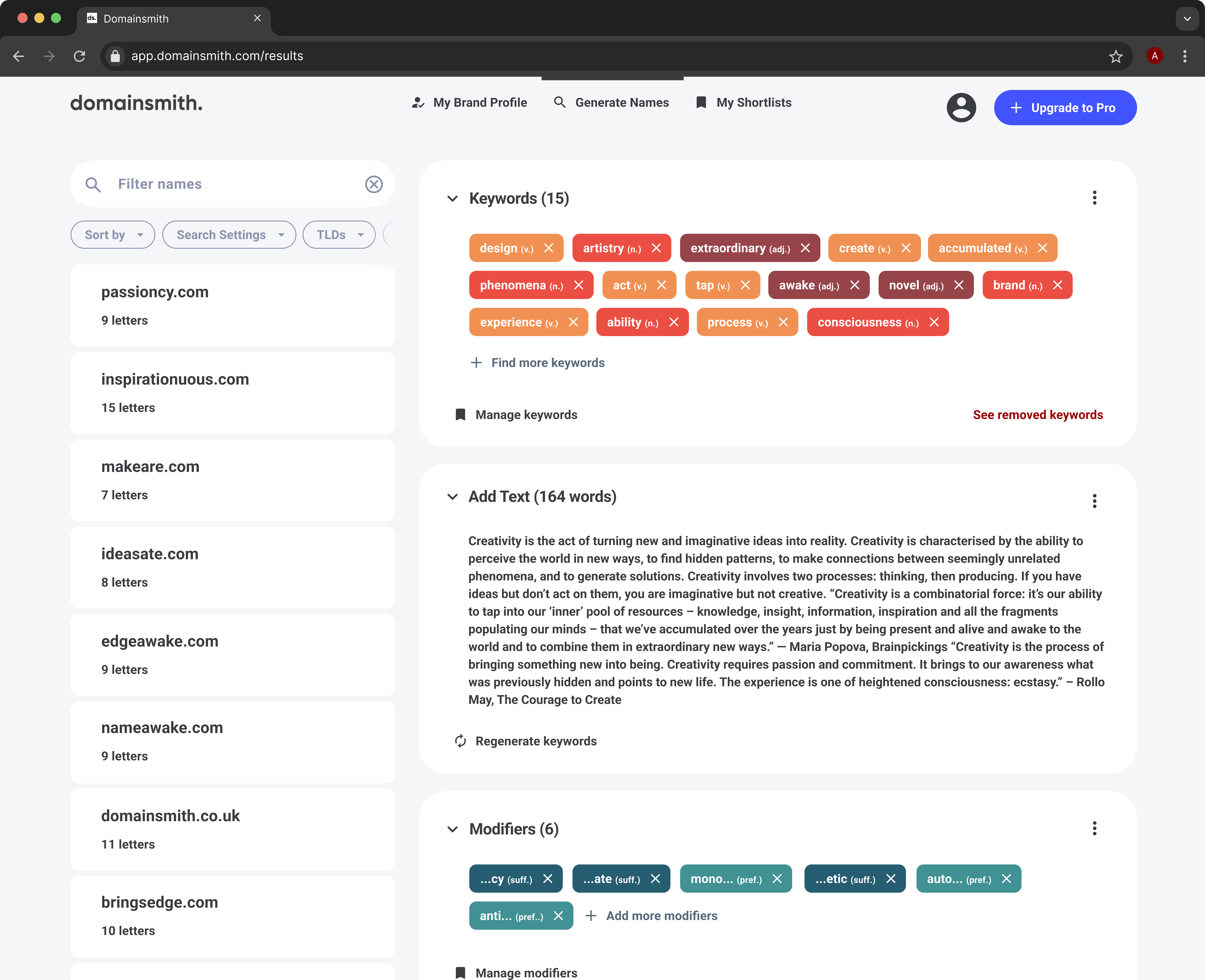This screenshot has height=980, width=1205.
Task: Select the Domainsmith browser tab
Action: [x=173, y=19]
